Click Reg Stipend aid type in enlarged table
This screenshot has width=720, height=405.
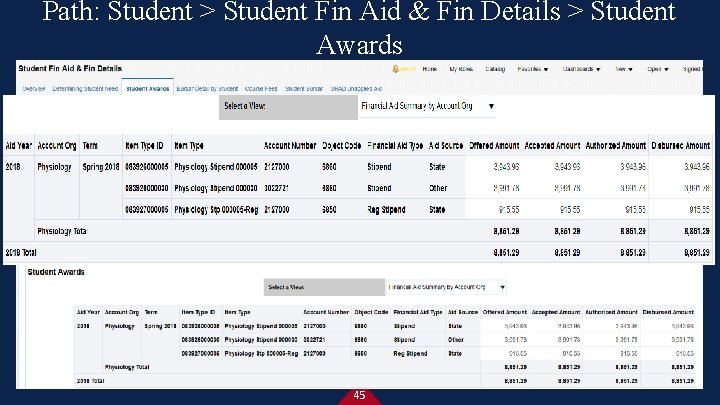pos(386,210)
